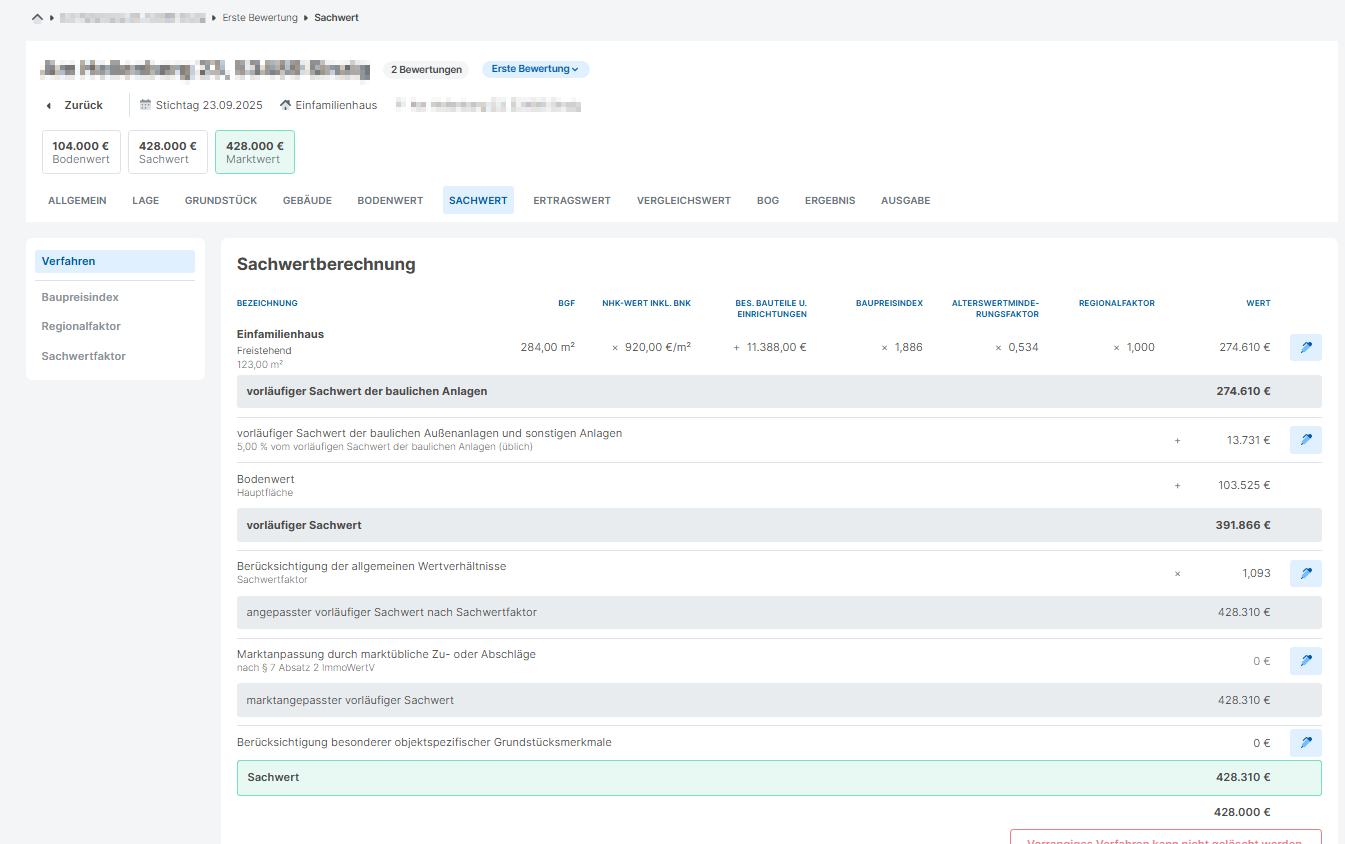Edit Außenanlagen value with pencil icon

[1305, 440]
